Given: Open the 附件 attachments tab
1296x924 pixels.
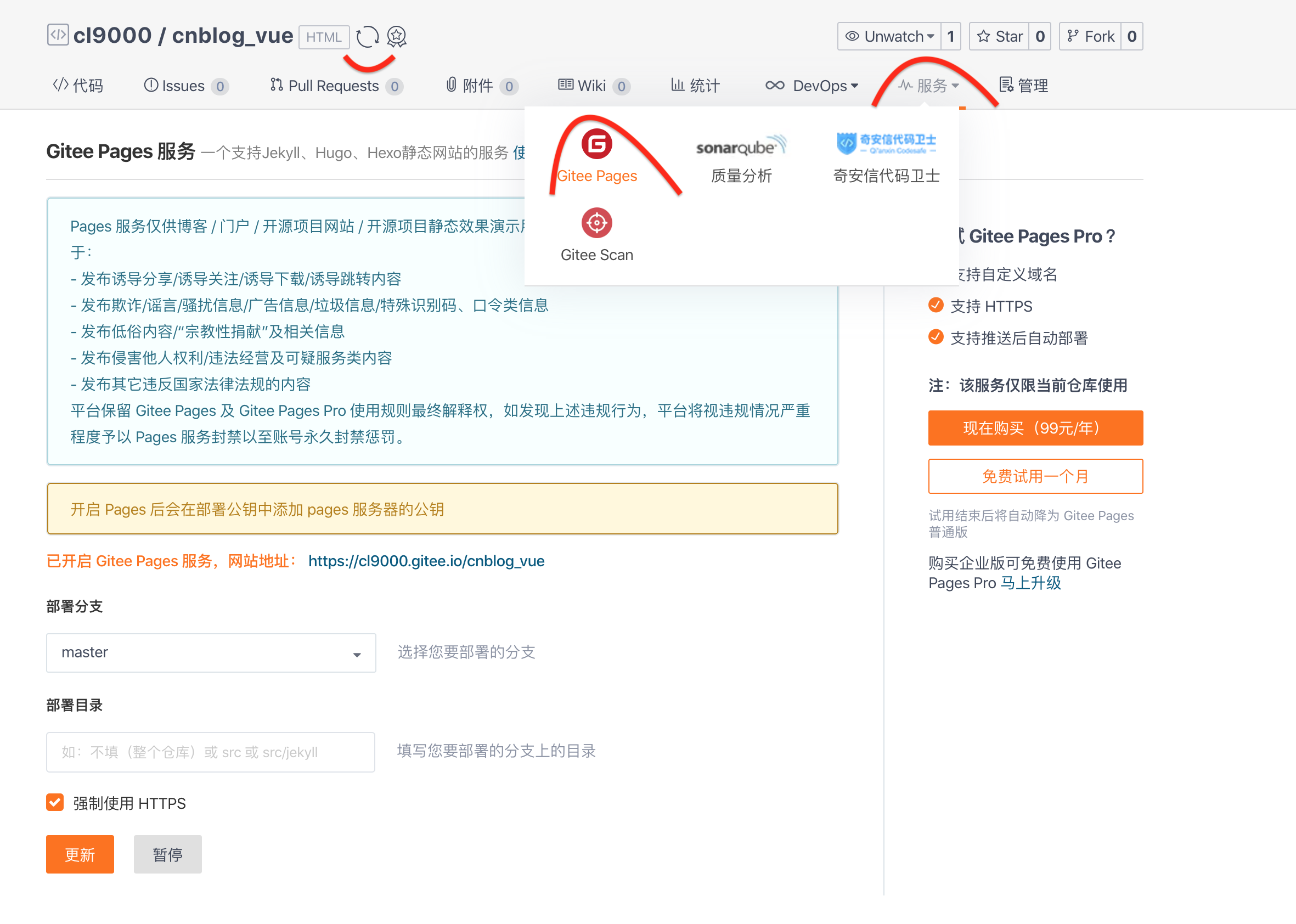Looking at the screenshot, I should [481, 86].
